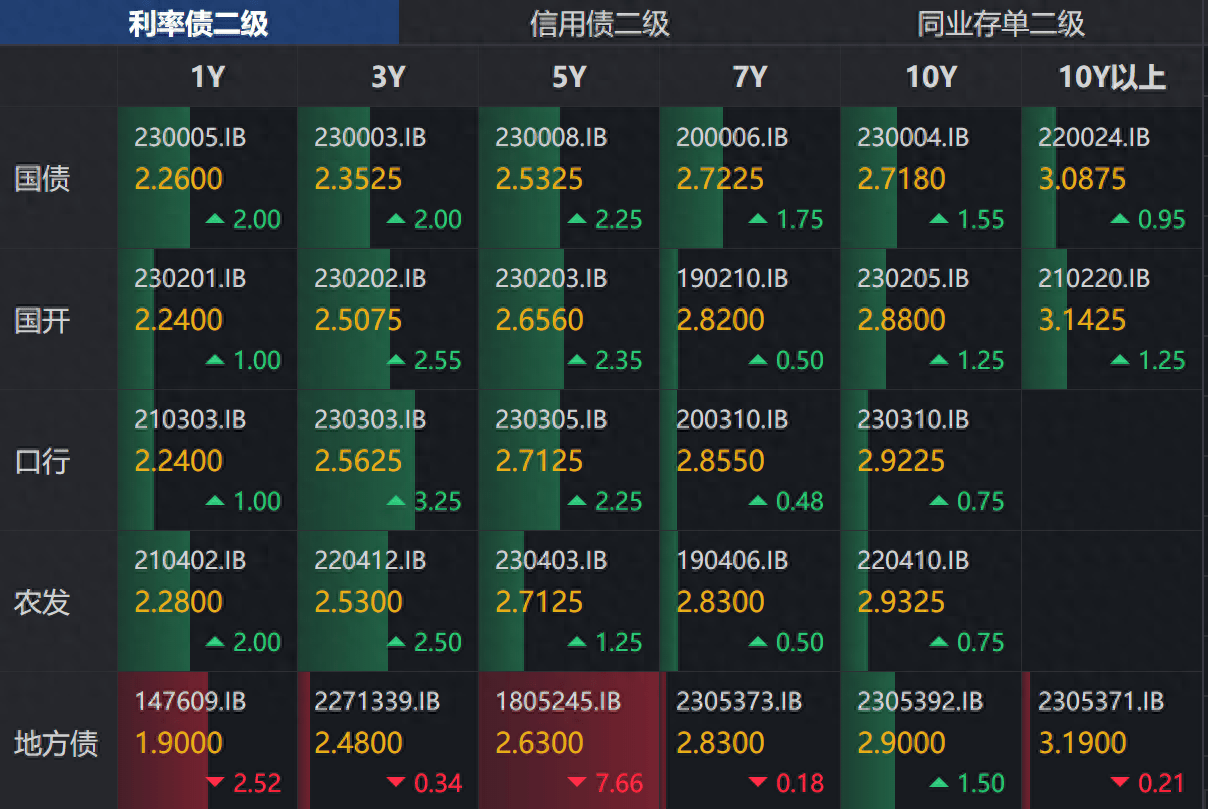Click the 10Y以上 column header
1208x809 pixels.
point(1112,78)
